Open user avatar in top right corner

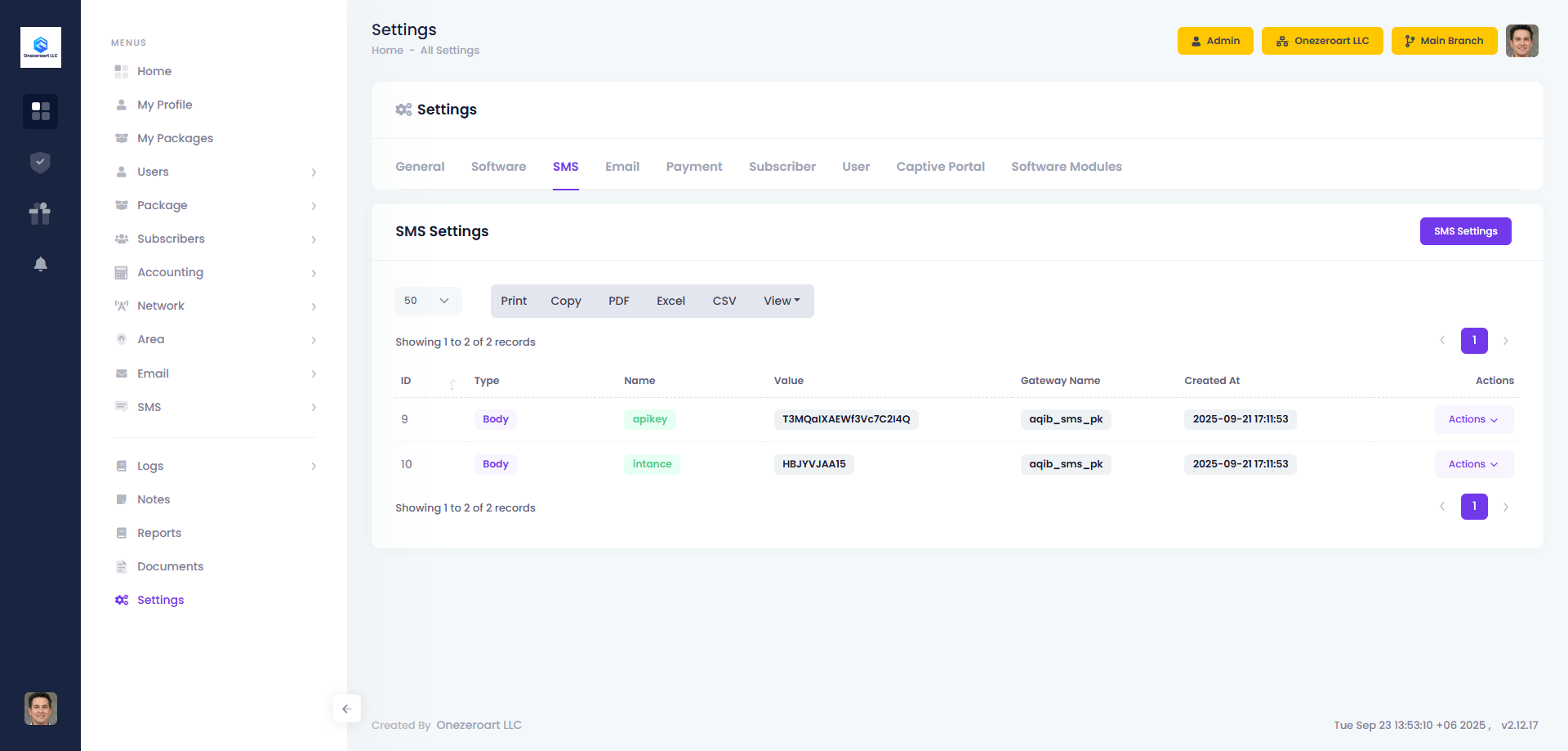[1521, 41]
